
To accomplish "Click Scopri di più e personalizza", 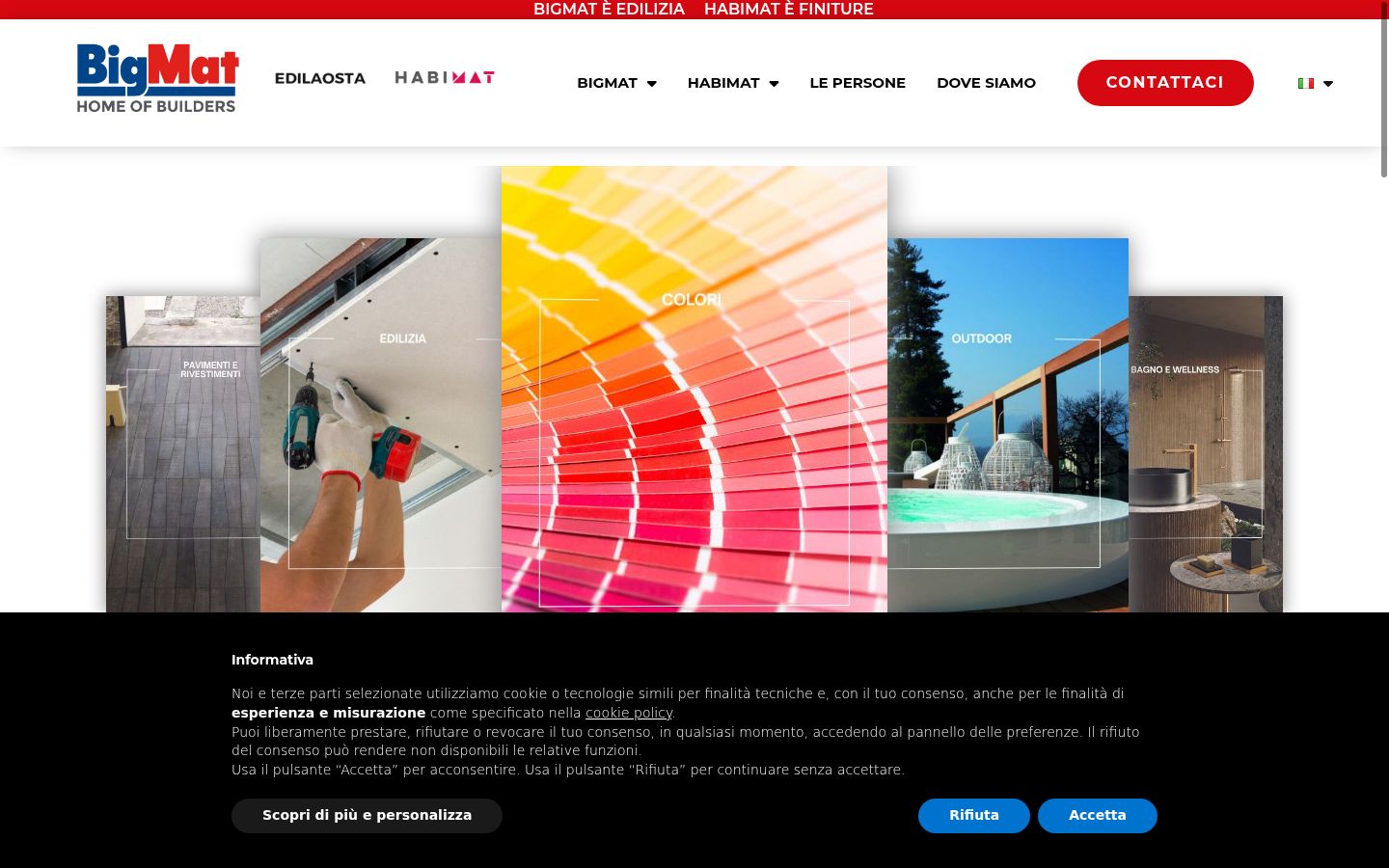I will point(367,816).
